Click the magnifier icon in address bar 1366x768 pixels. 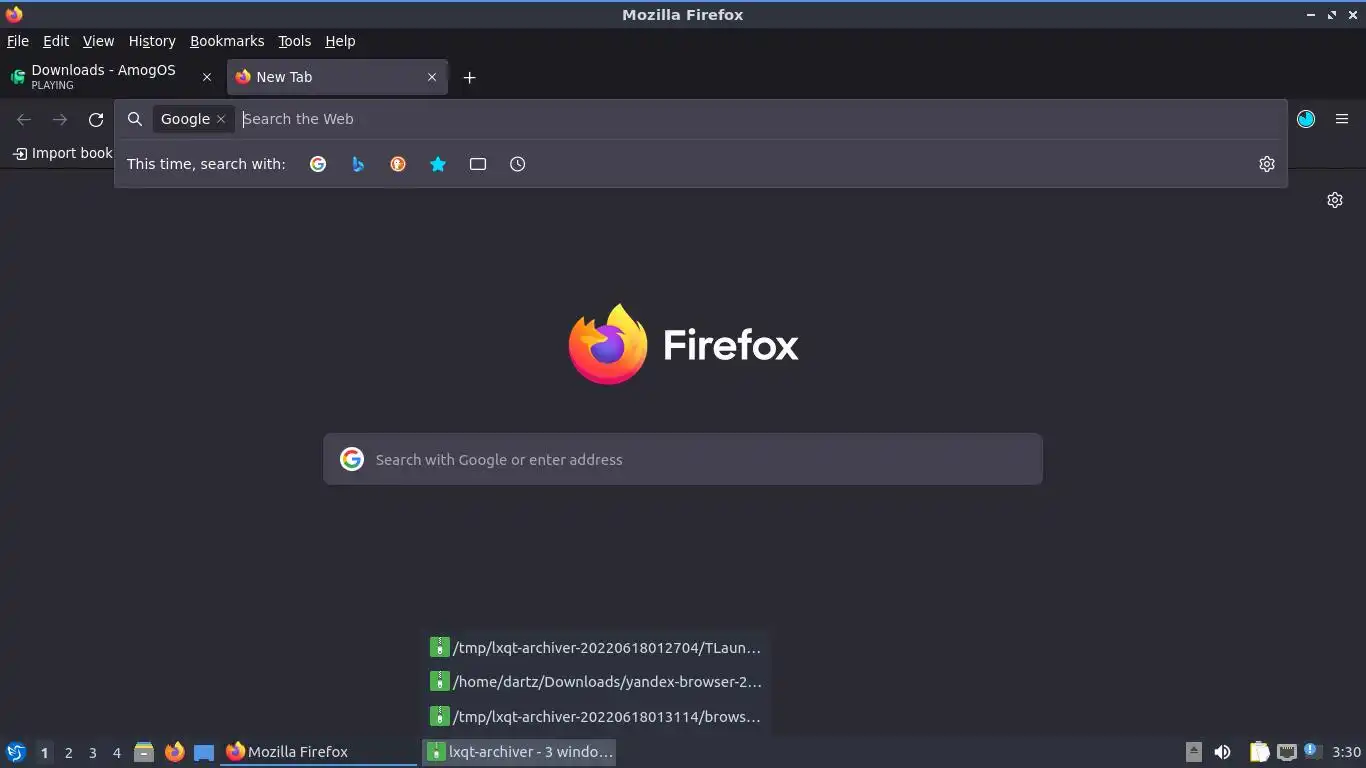(x=135, y=119)
